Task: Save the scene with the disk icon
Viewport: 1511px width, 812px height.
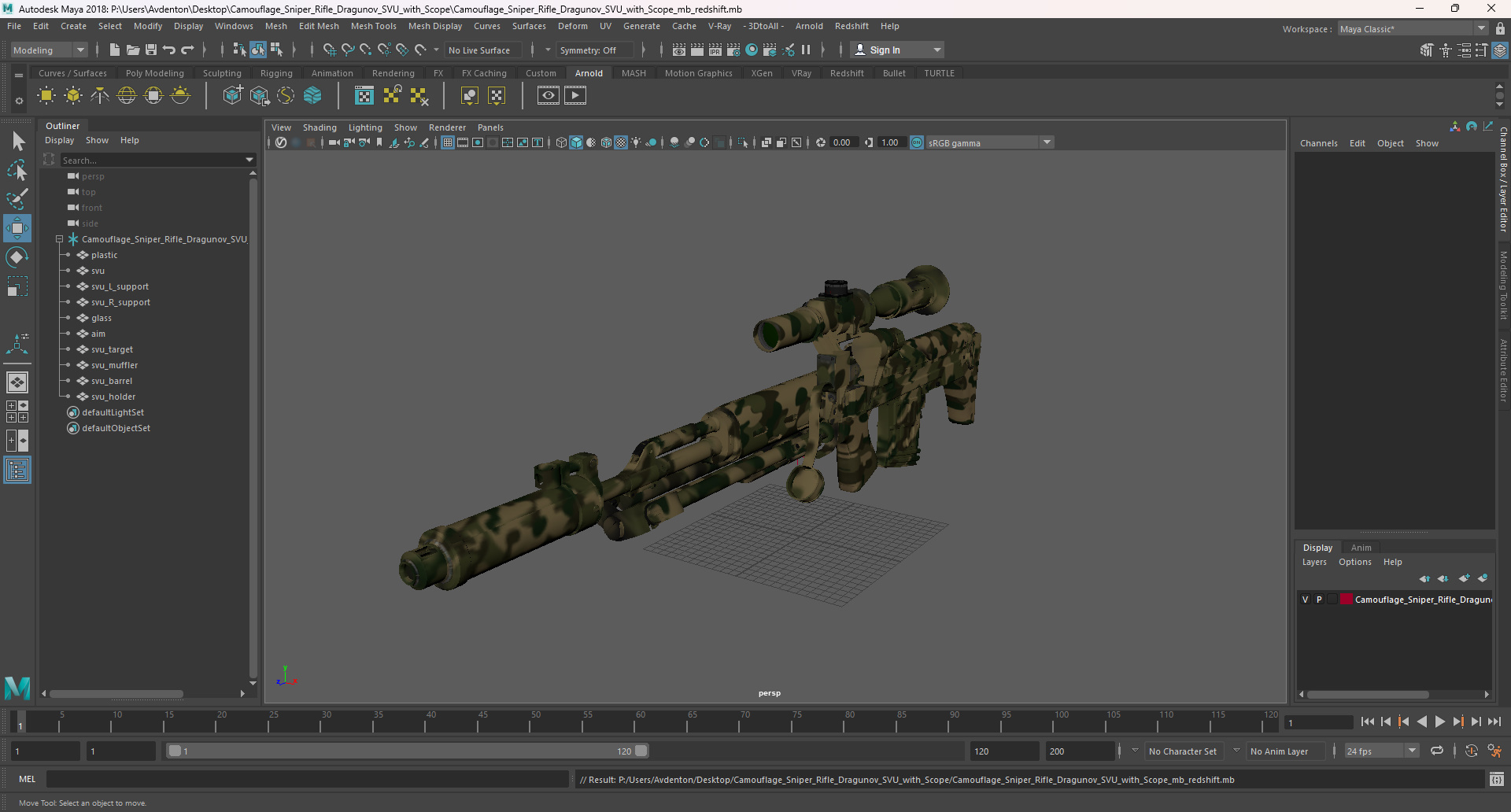Action: point(151,50)
